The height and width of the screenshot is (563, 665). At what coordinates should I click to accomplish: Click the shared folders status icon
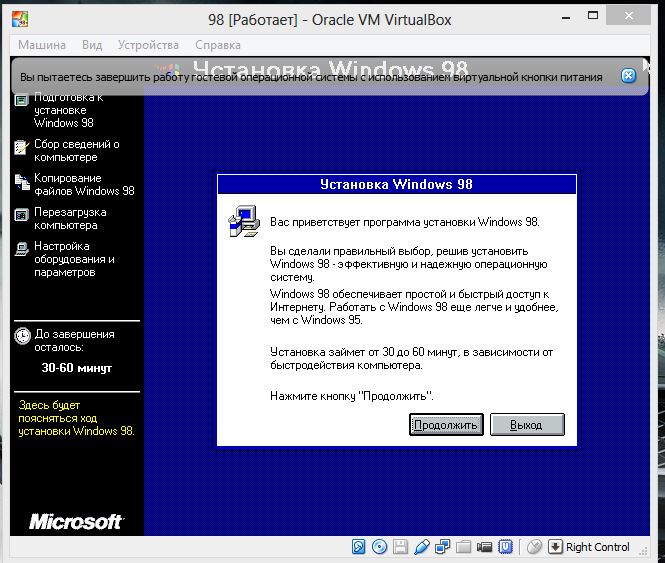tap(463, 547)
